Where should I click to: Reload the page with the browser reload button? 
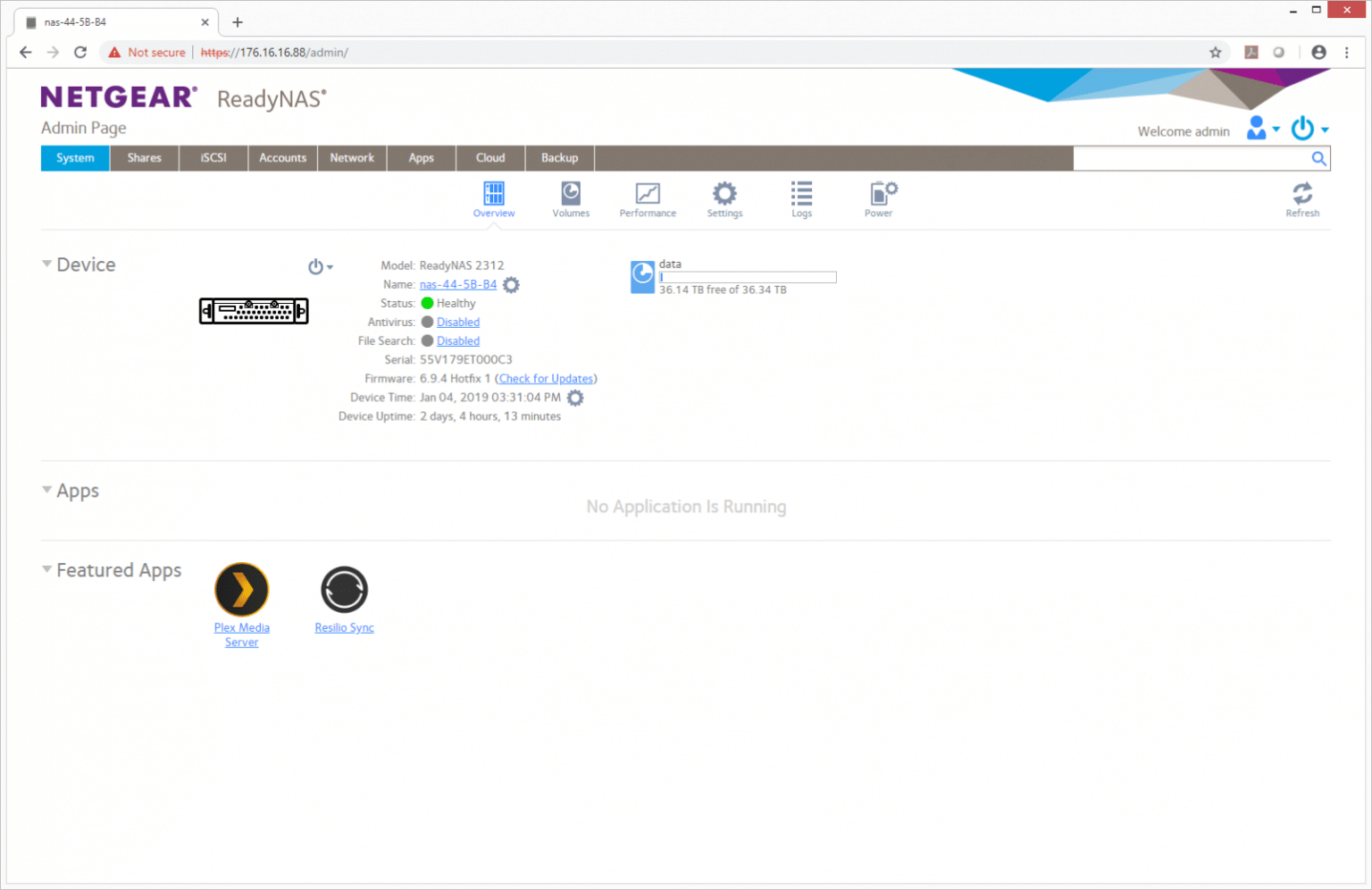coord(80,52)
